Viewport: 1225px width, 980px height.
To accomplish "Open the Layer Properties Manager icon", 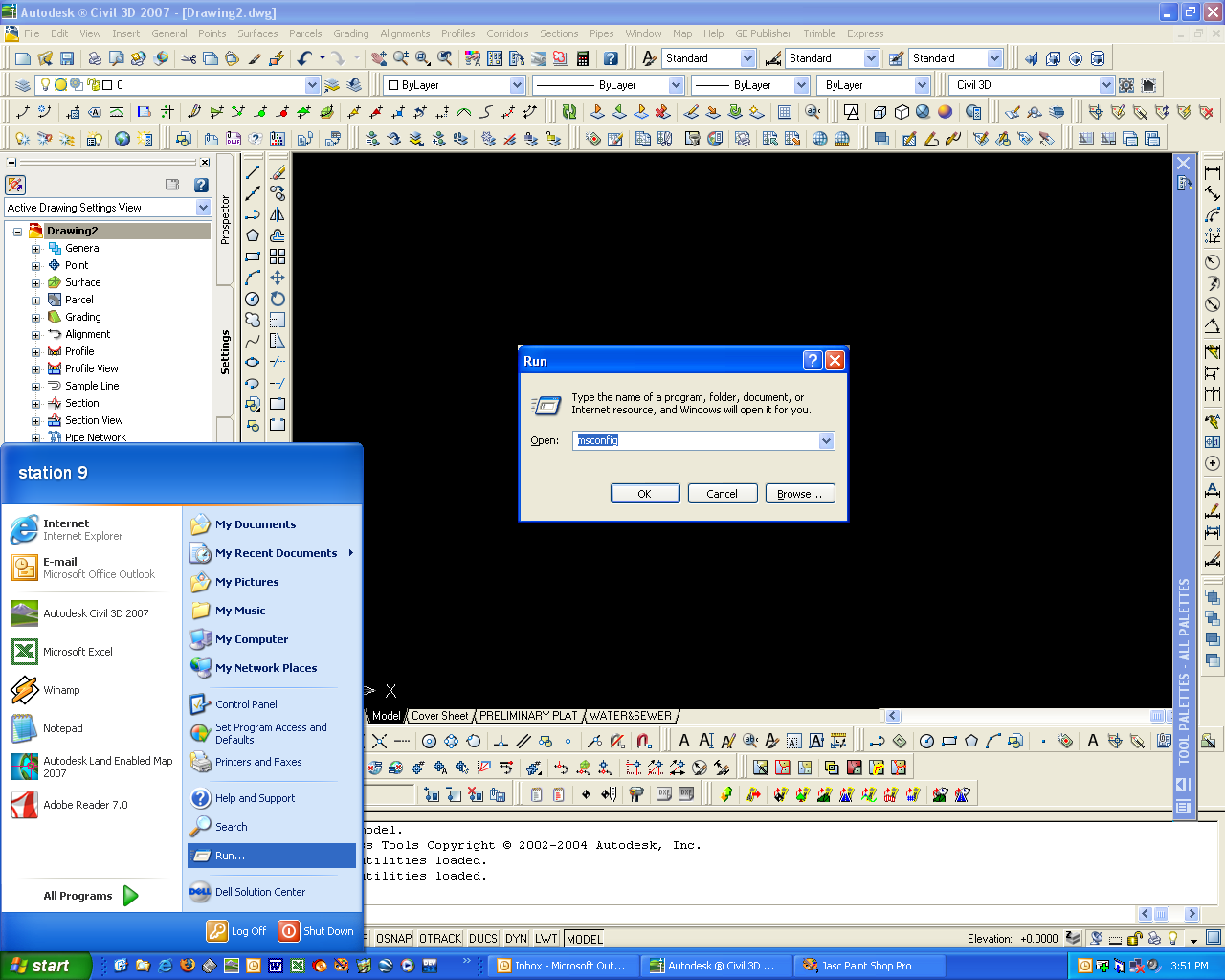I will (x=23, y=85).
